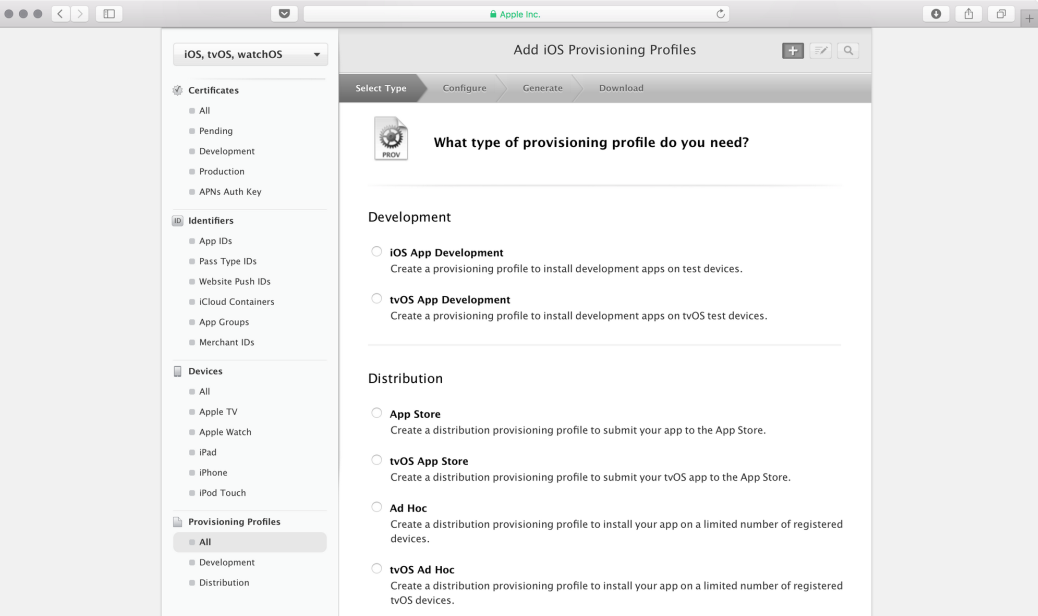Click the Devices section phone icon
This screenshot has height=616, width=1038.
coord(177,371)
